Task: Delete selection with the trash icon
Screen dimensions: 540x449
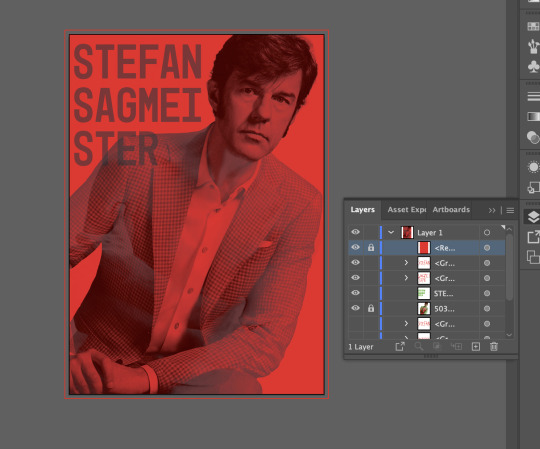Action: (494, 346)
